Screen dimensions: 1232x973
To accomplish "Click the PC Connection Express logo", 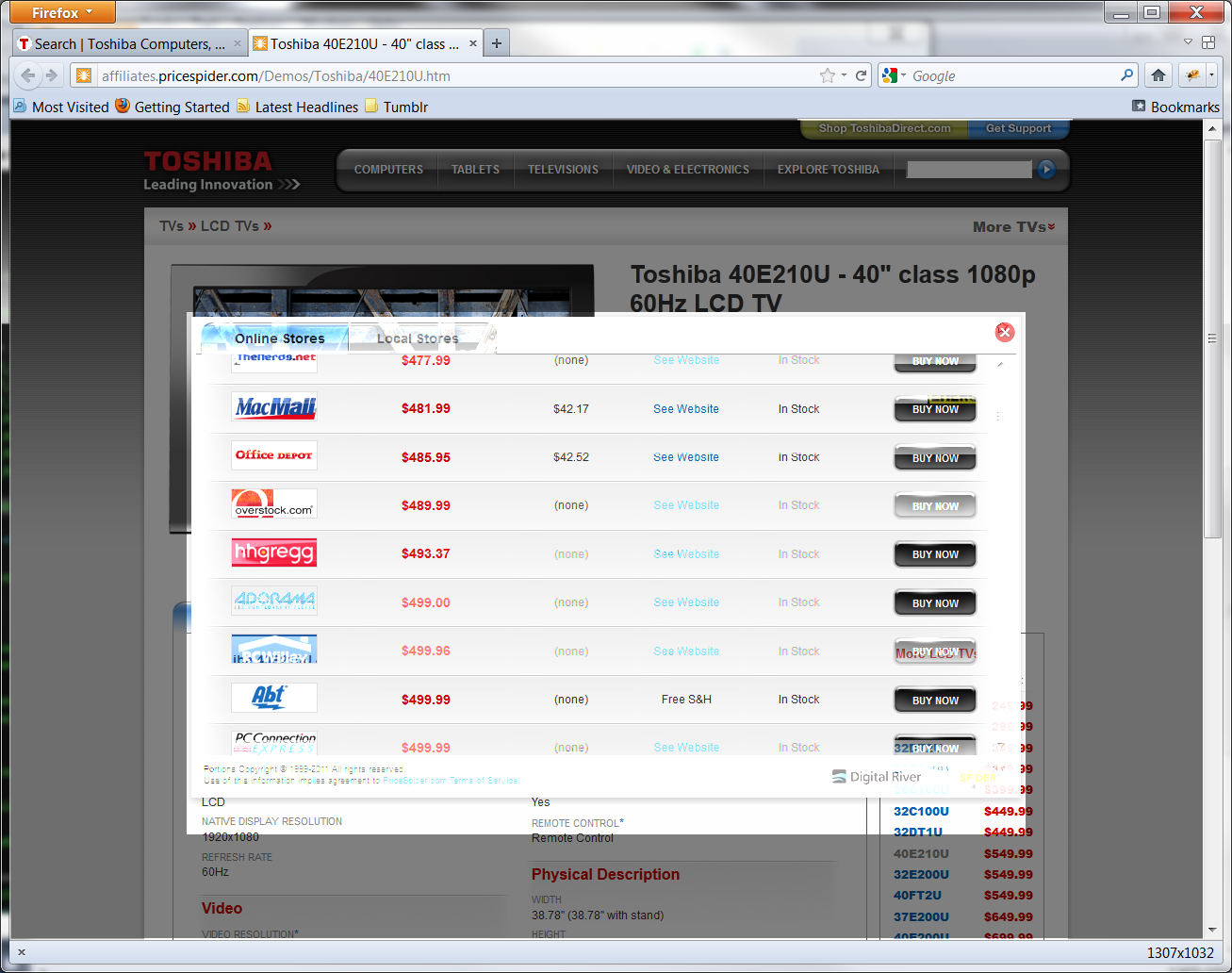I will point(274,744).
